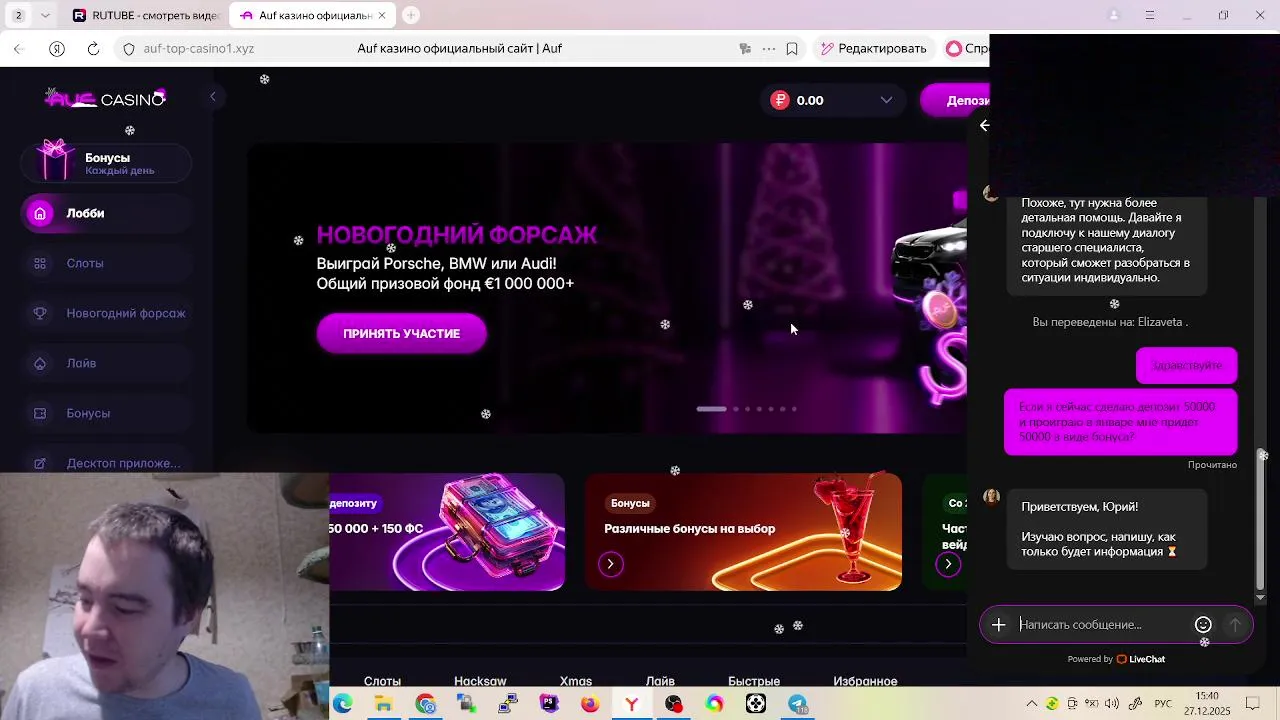
Task: Open Yandex Browser taskbar icon
Action: click(632, 704)
